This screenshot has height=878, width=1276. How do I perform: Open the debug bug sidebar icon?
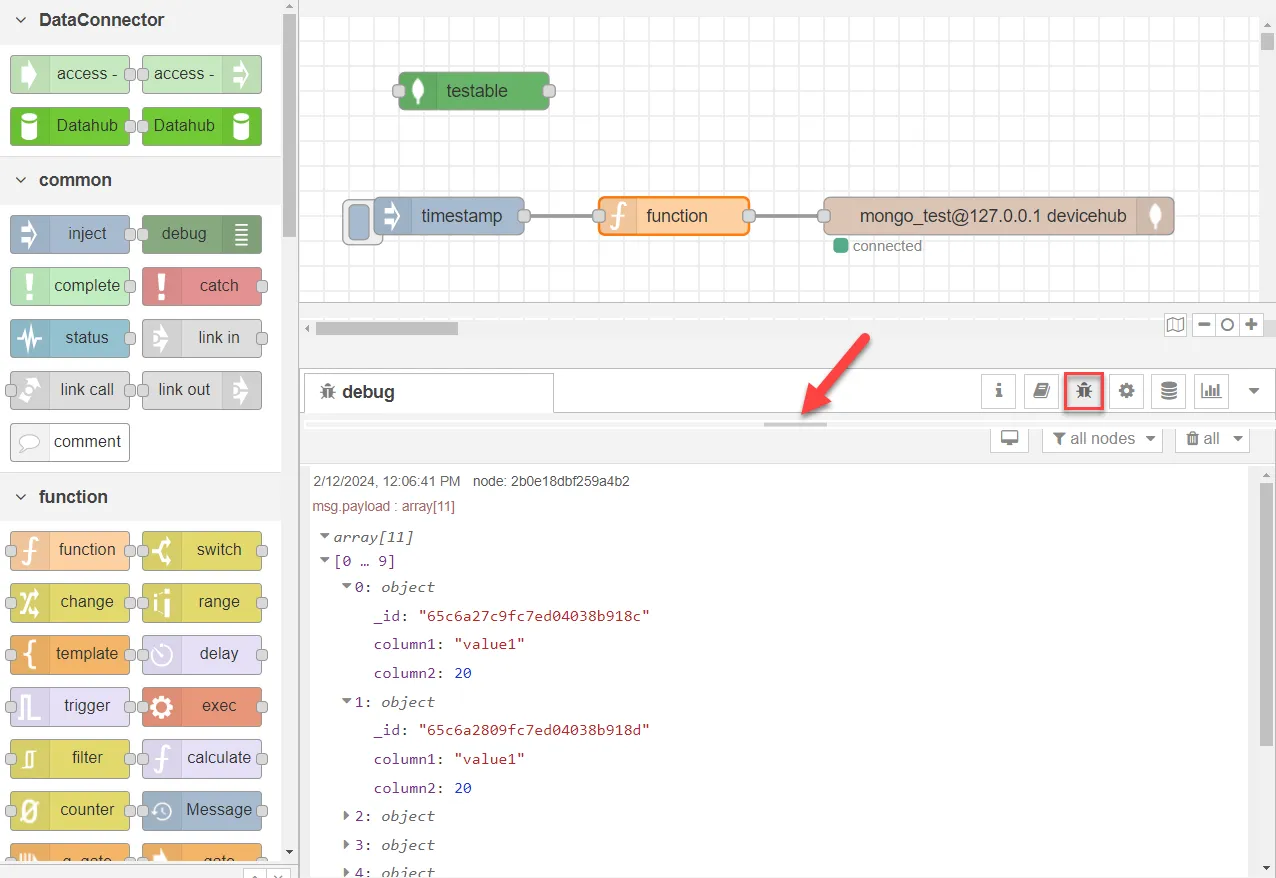pos(1084,391)
